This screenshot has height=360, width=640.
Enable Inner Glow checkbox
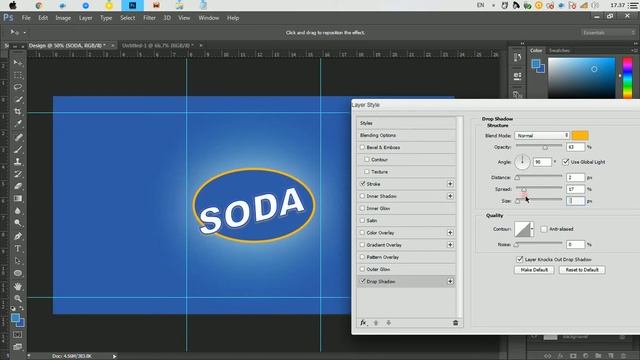coord(362,208)
